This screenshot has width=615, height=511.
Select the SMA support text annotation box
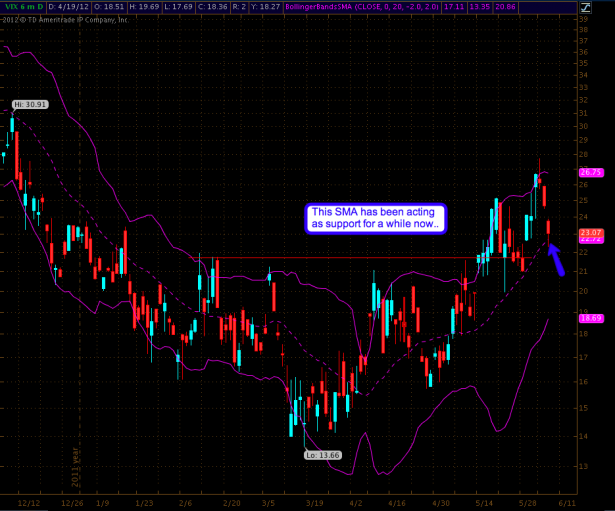[x=376, y=218]
